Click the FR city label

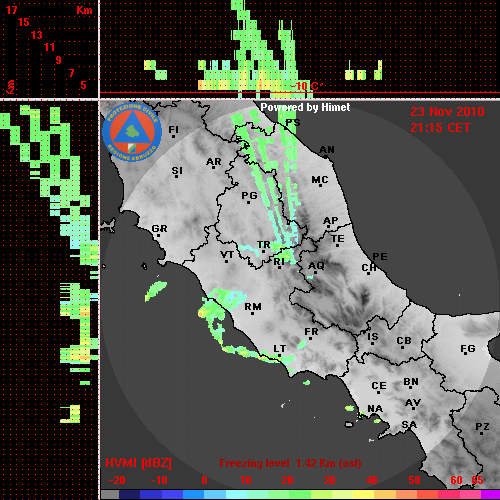pyautogui.click(x=311, y=332)
